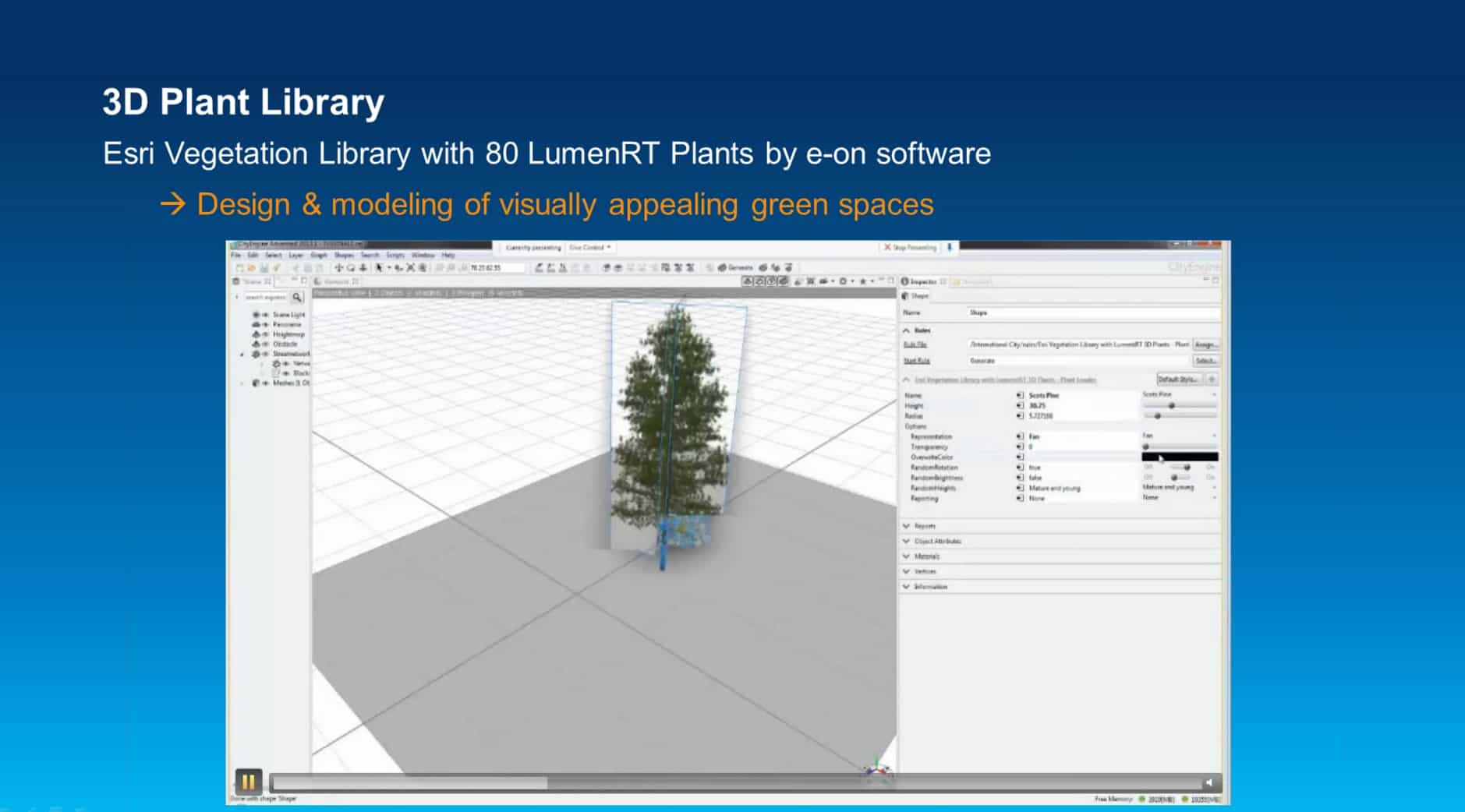Pause the video with the pause button
The width and height of the screenshot is (1465, 812).
[x=247, y=781]
